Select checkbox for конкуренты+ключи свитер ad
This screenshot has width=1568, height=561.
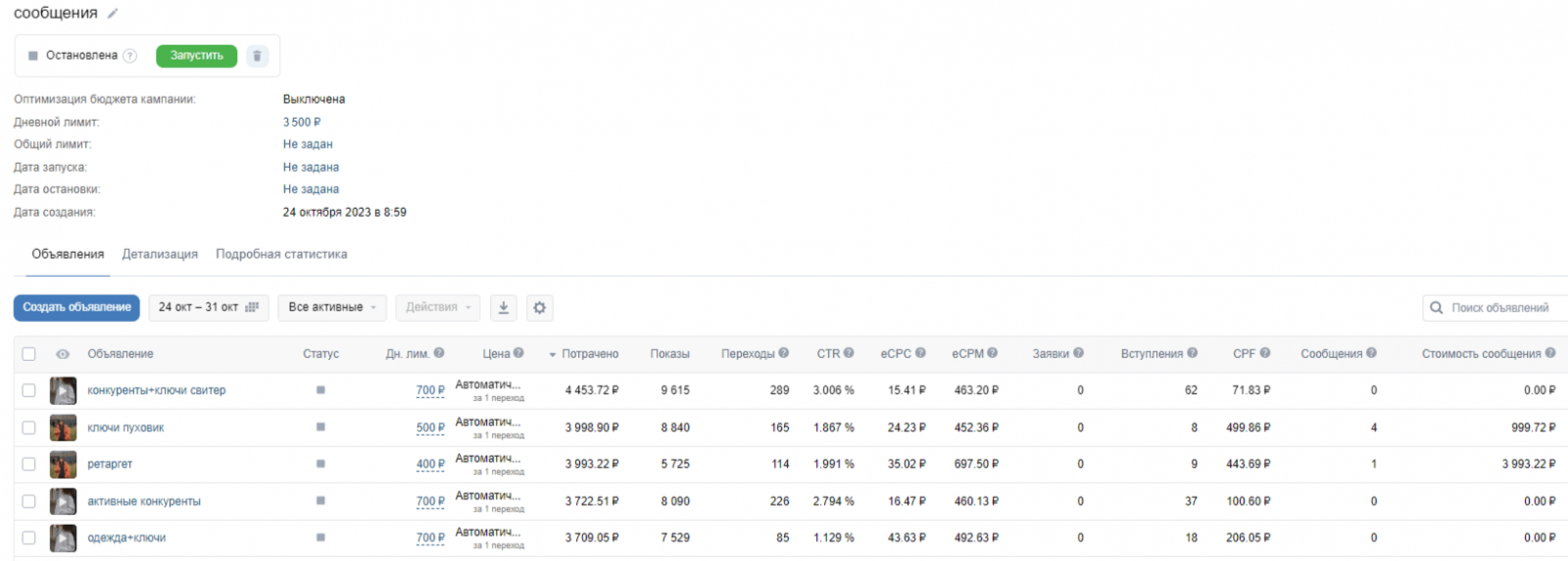[28, 390]
